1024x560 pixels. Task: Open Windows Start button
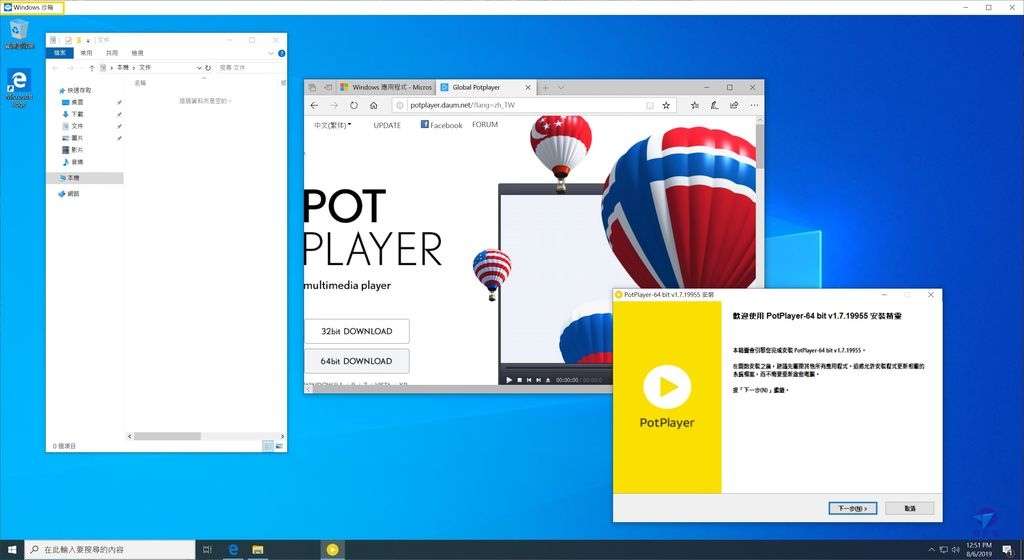click(x=12, y=550)
